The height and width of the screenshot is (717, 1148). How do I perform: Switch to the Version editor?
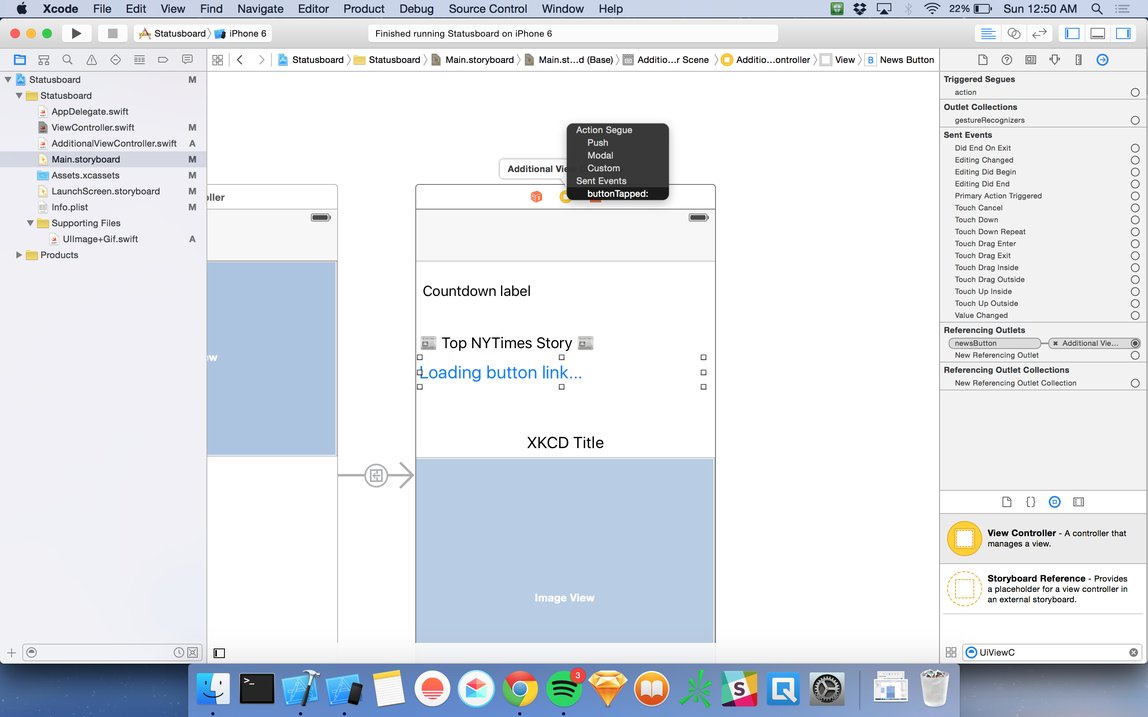(1039, 33)
